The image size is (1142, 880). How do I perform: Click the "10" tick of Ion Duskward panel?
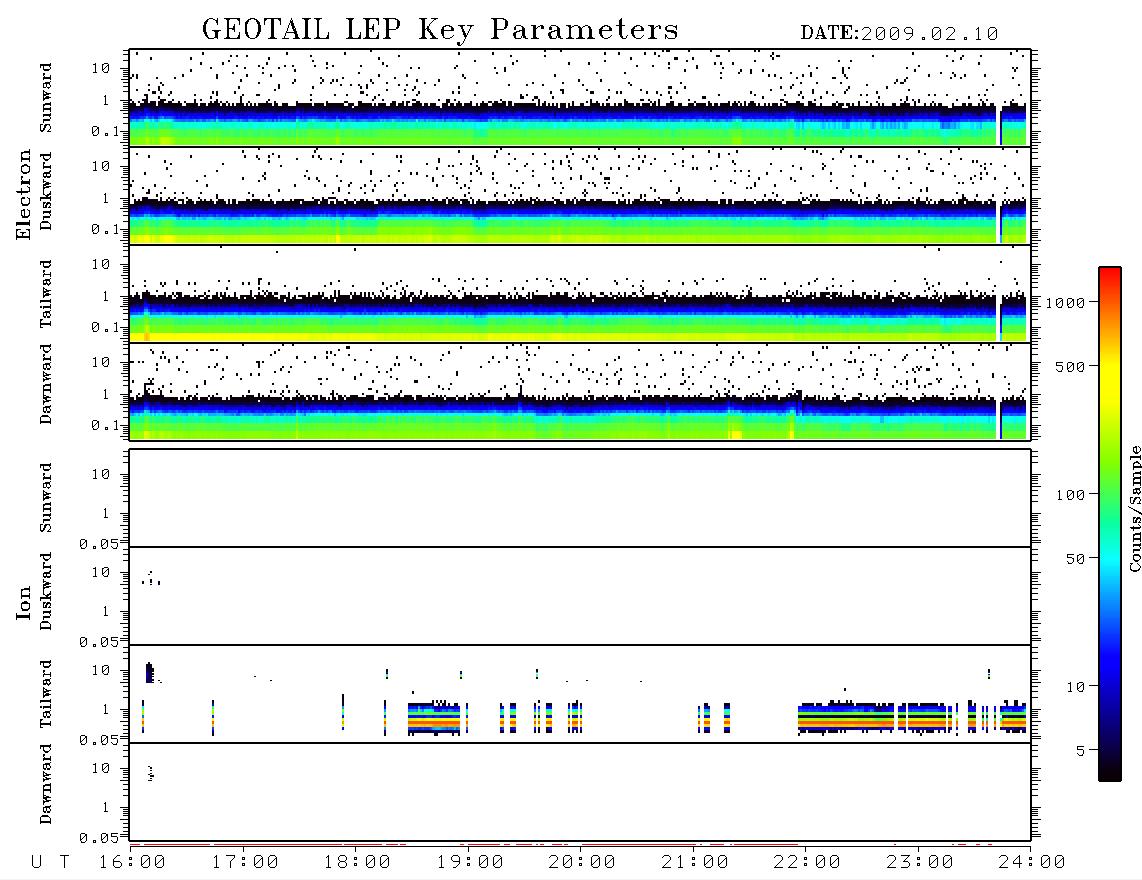pos(101,573)
